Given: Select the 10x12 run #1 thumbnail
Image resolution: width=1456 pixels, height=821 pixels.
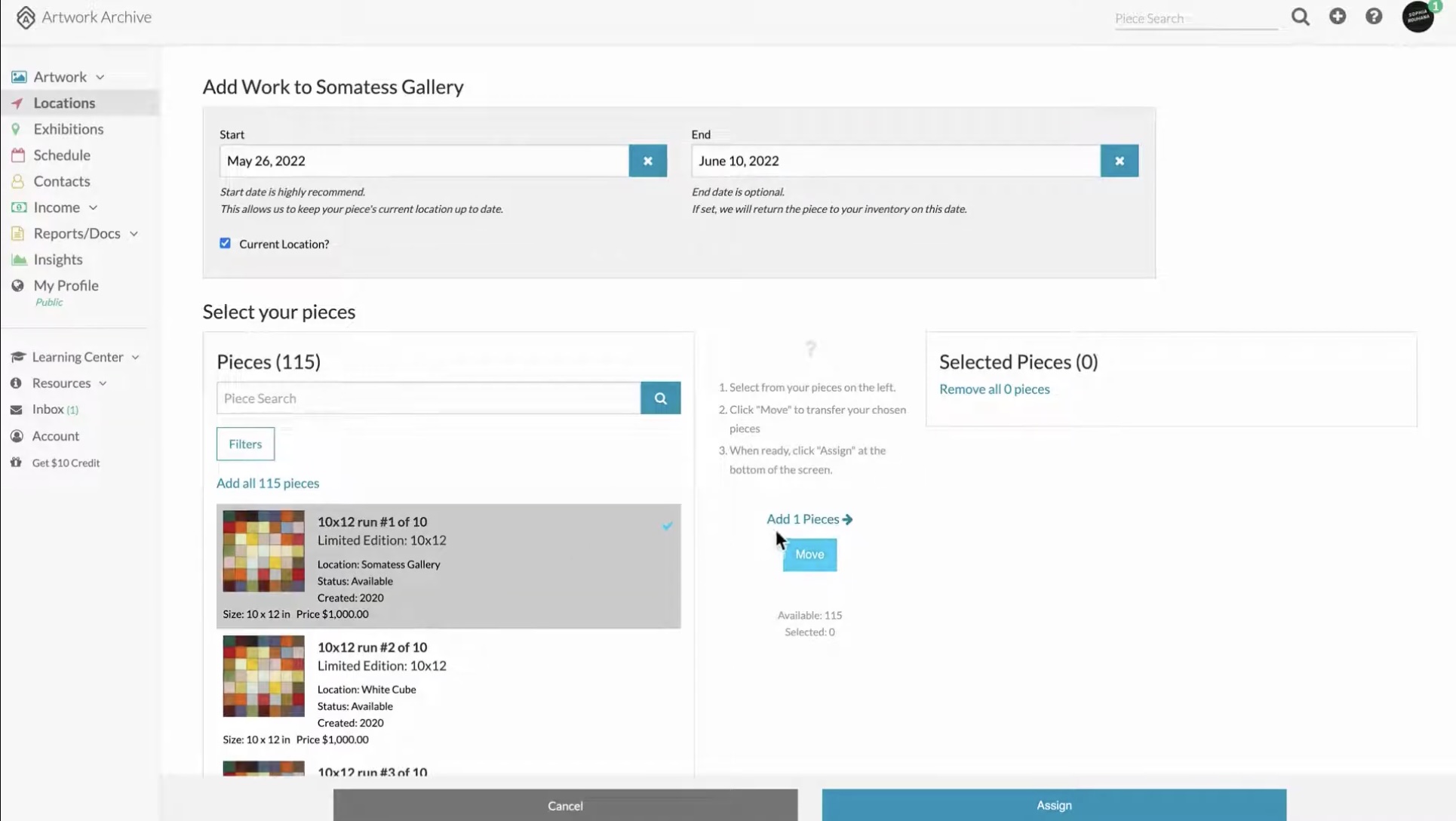Looking at the screenshot, I should (263, 551).
